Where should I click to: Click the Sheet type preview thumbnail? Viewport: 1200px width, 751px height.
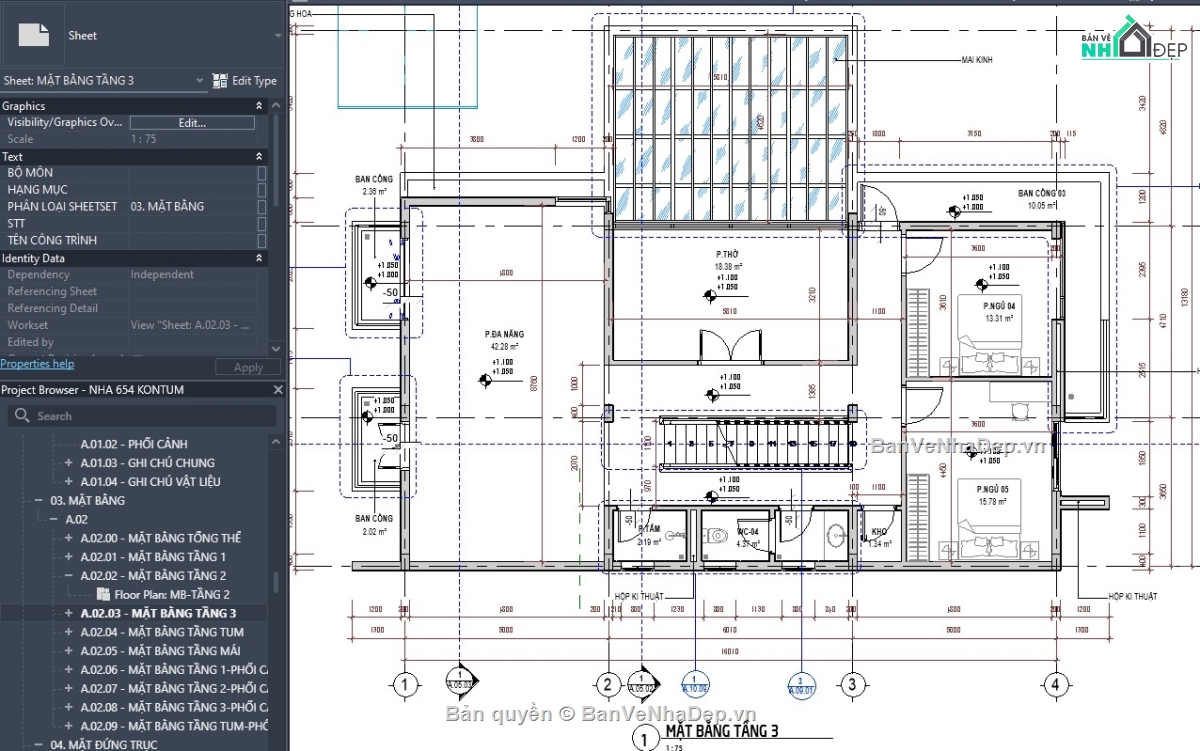[34, 35]
